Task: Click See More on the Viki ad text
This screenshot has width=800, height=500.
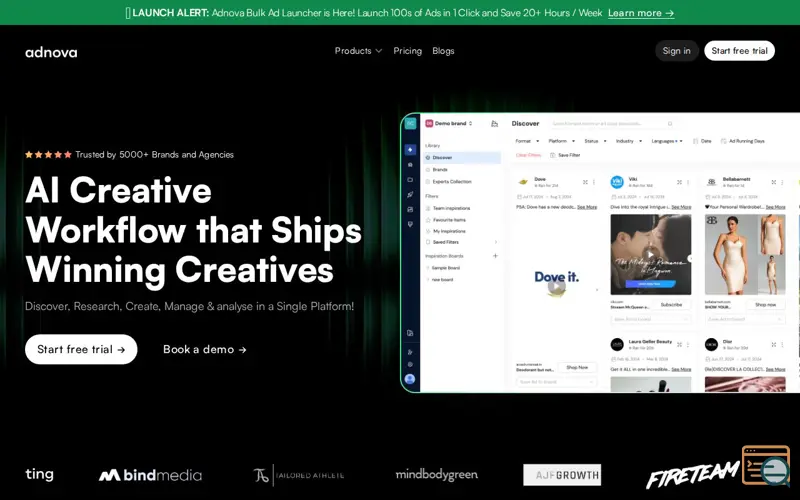Action: [681, 207]
